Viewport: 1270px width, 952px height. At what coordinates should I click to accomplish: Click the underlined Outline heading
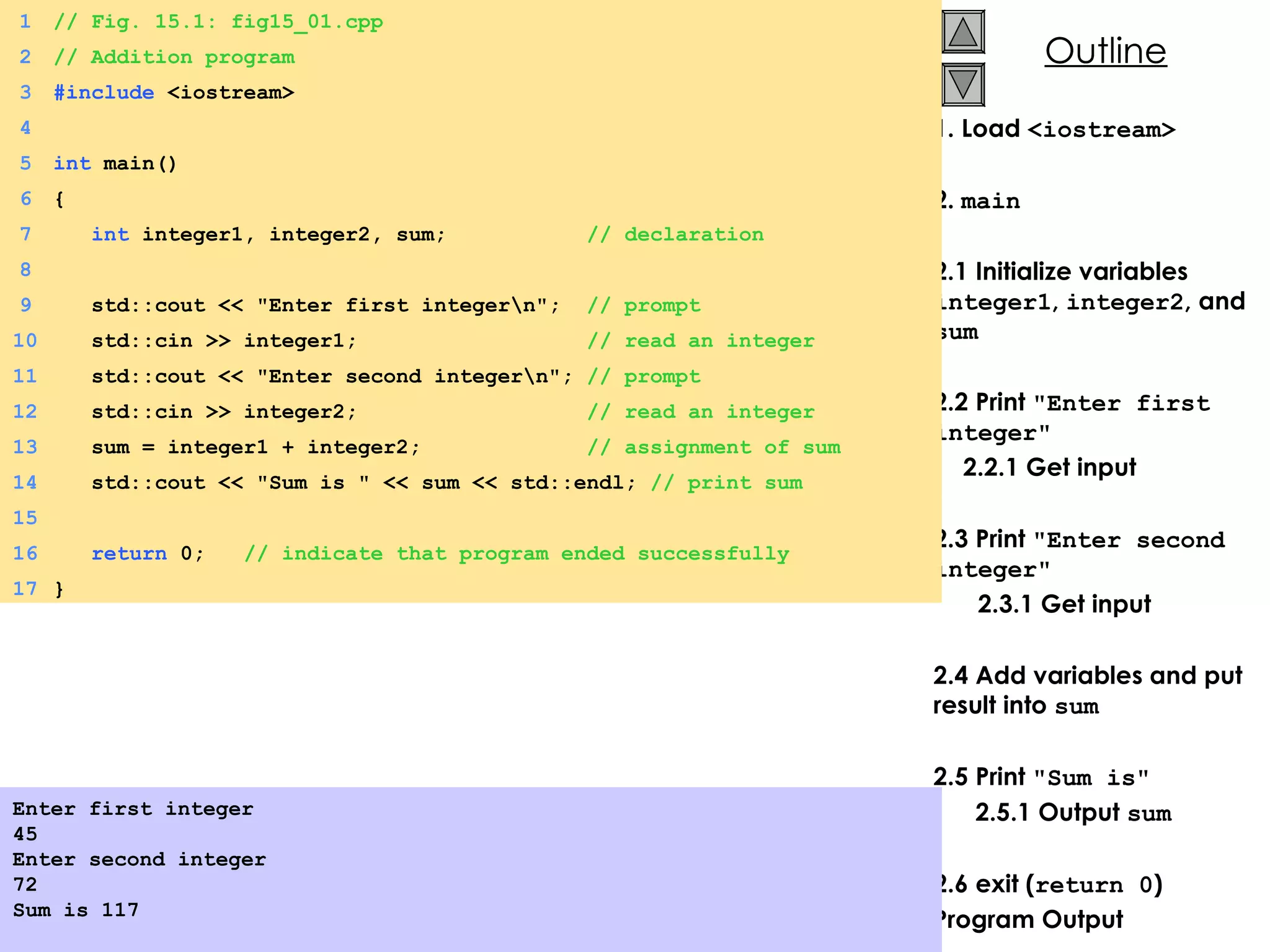[x=1106, y=51]
